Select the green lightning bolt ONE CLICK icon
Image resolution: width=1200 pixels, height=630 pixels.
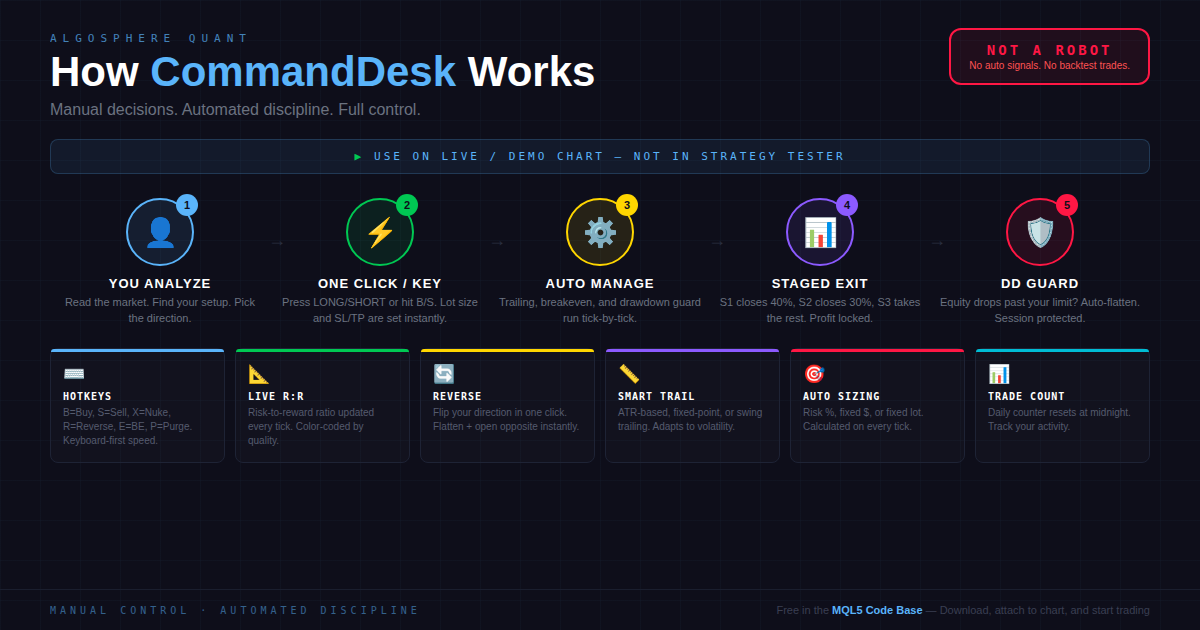380,231
